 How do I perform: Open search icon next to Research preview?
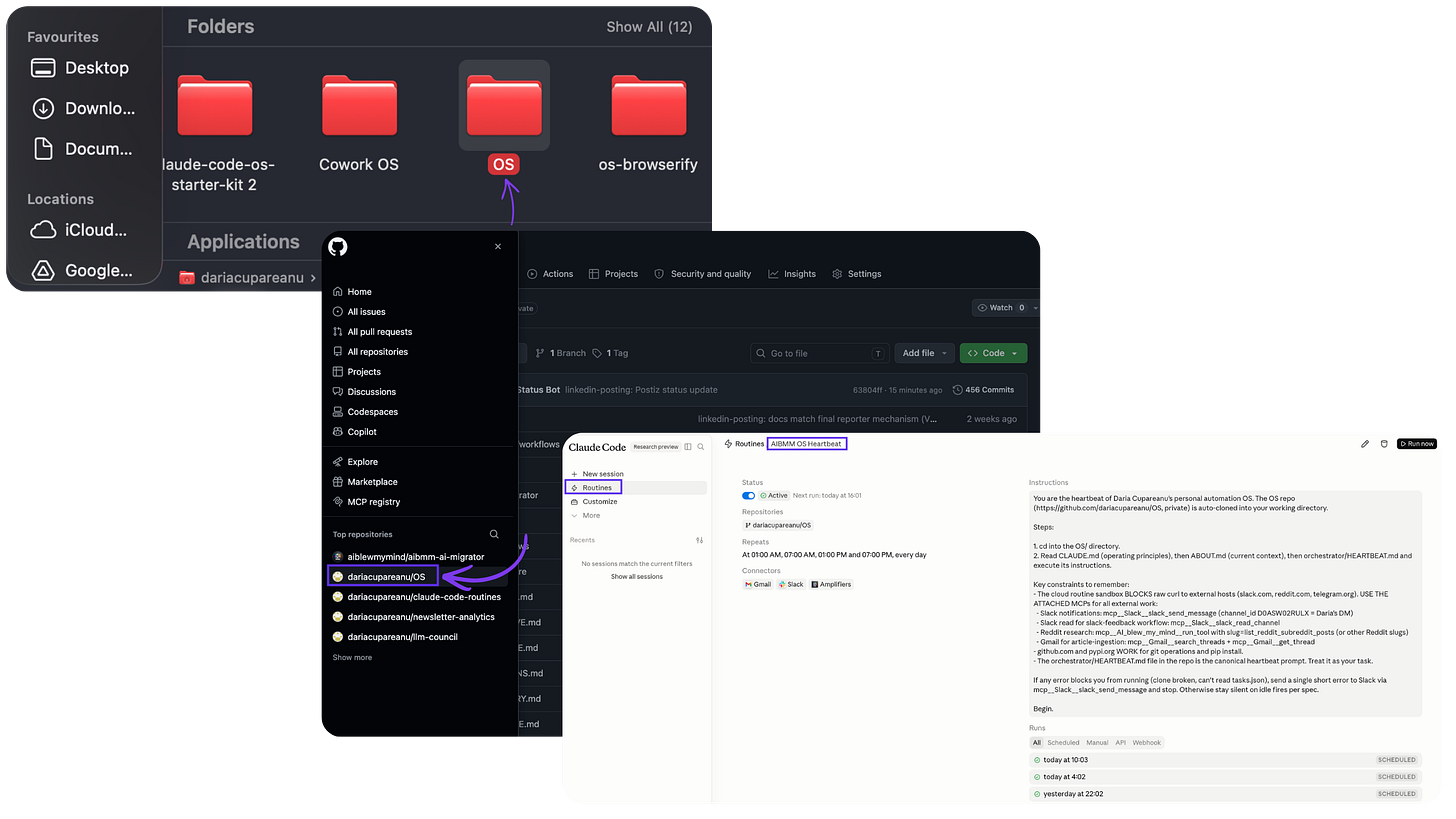(x=701, y=446)
